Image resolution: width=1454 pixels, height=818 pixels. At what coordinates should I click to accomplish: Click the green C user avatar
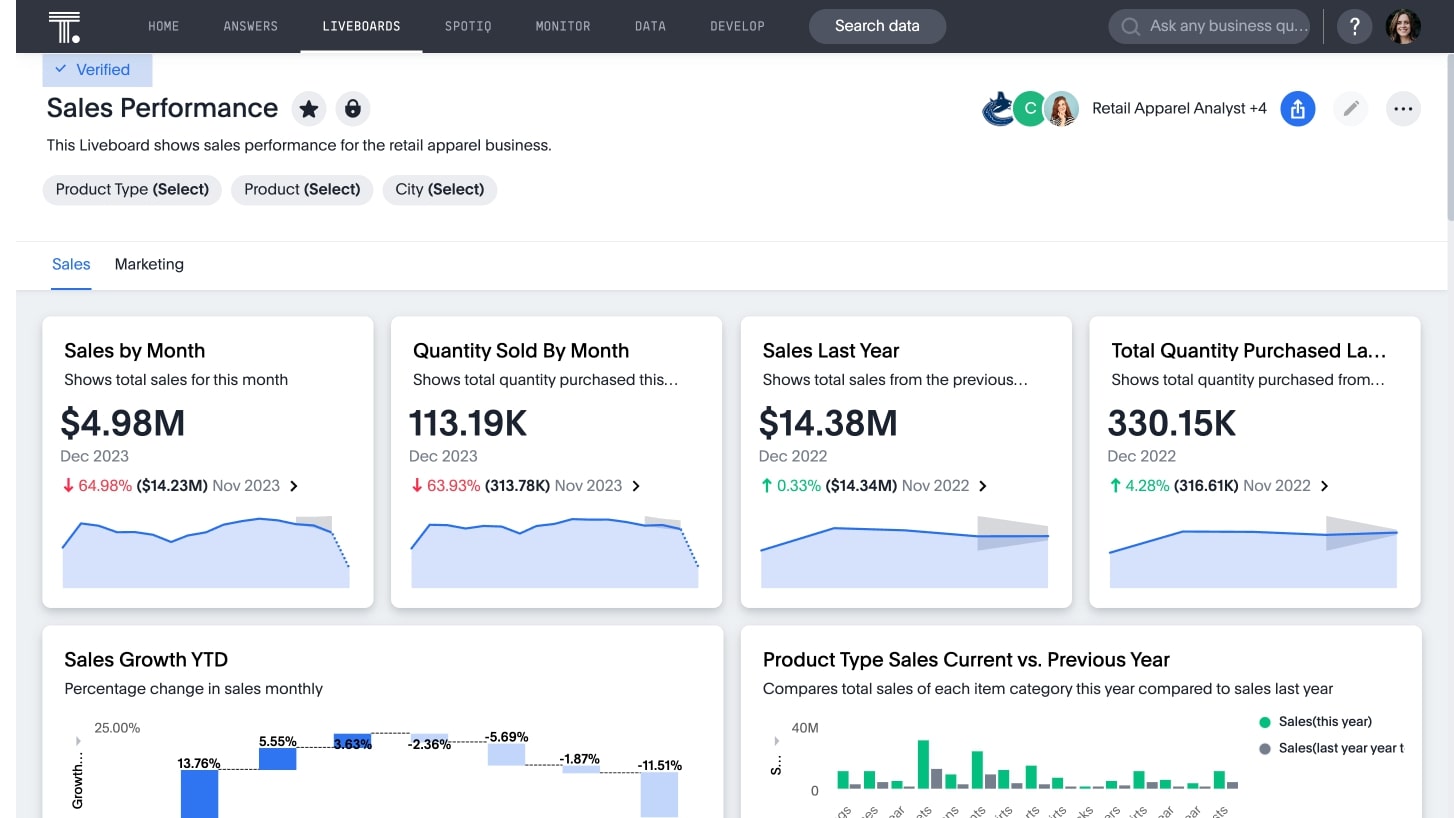[x=1029, y=109]
